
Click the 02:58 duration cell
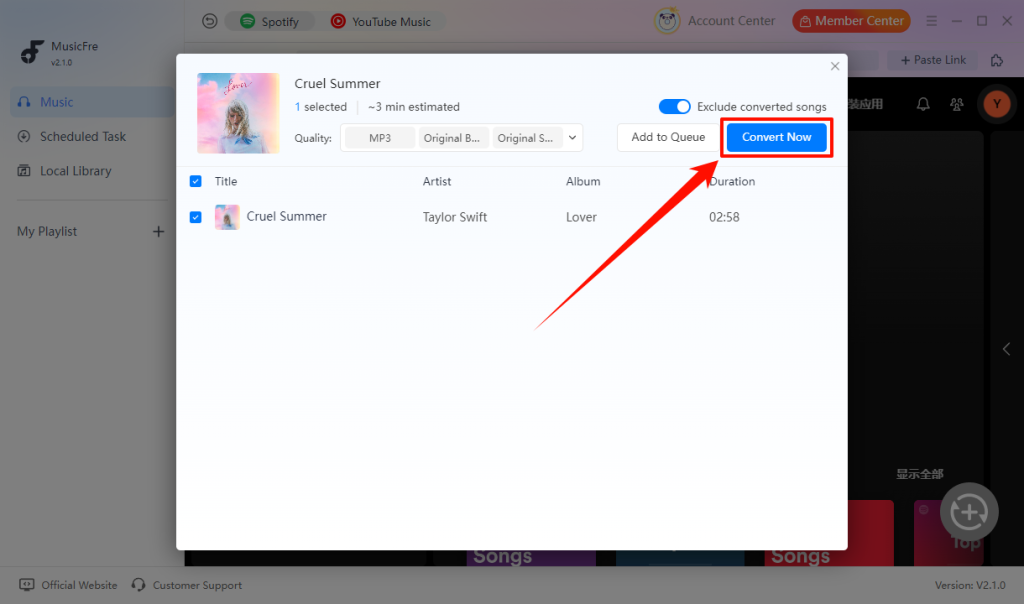click(x=724, y=217)
